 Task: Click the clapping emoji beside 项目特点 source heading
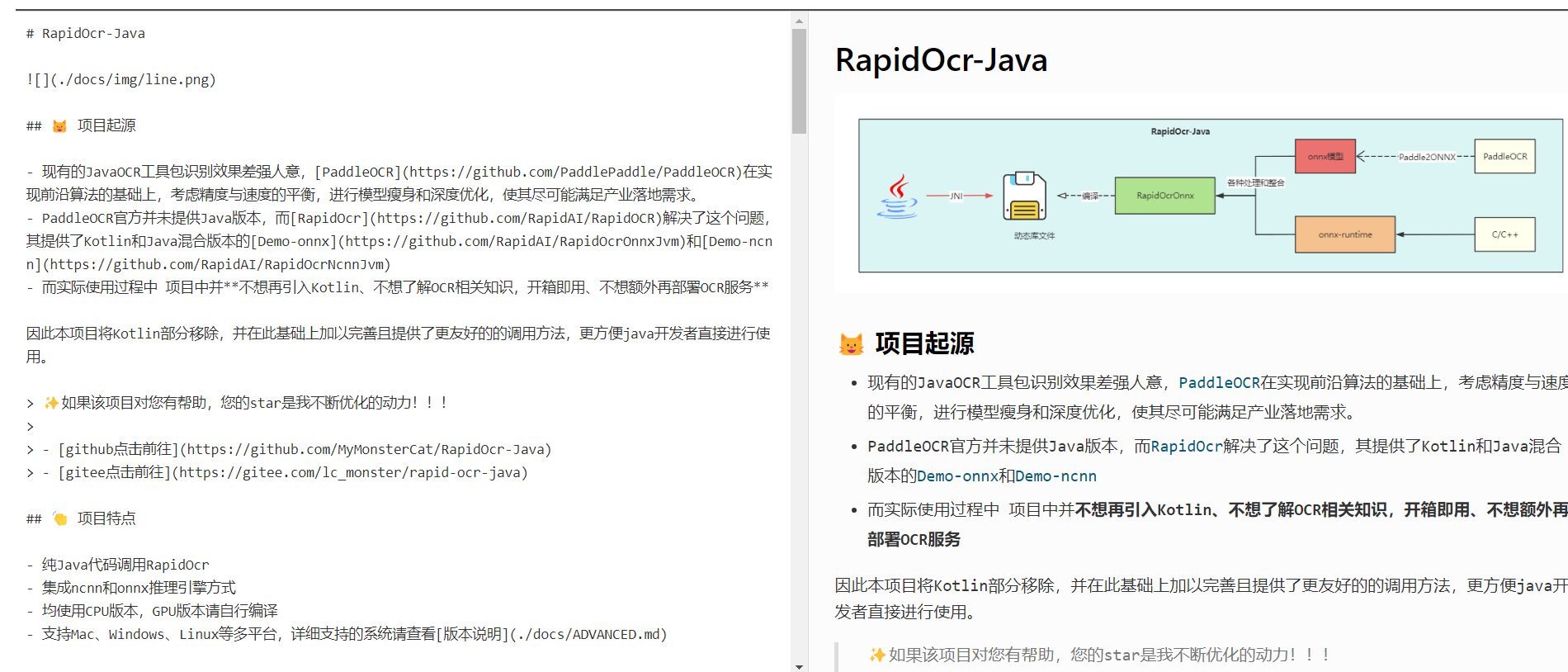[x=60, y=518]
